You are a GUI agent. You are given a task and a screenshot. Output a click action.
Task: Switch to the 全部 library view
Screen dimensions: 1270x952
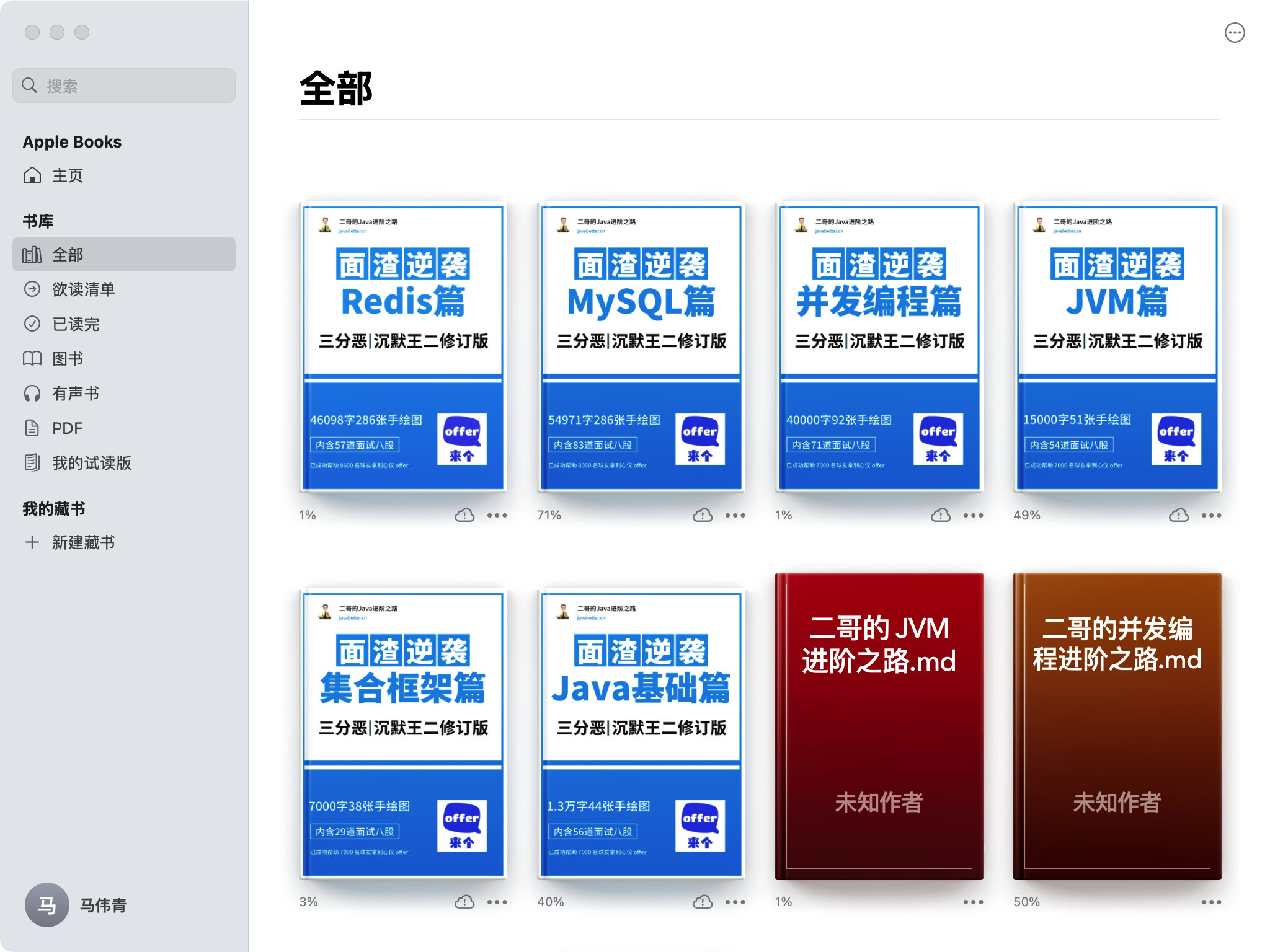click(68, 254)
